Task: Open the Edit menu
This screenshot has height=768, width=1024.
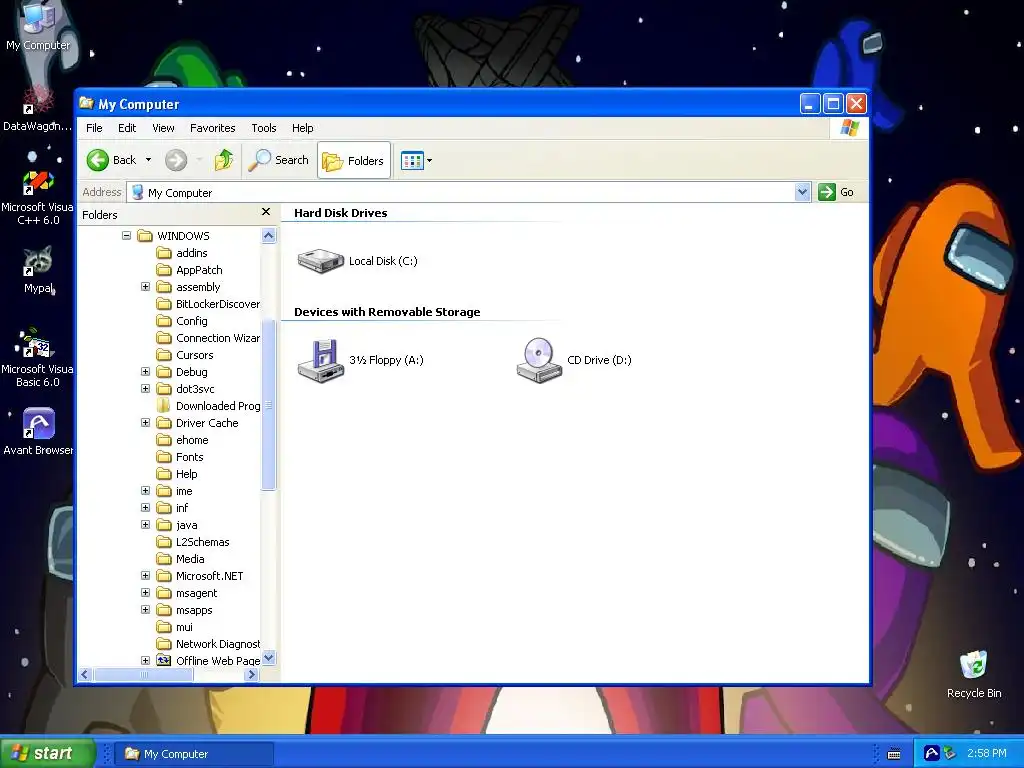Action: coord(127,128)
